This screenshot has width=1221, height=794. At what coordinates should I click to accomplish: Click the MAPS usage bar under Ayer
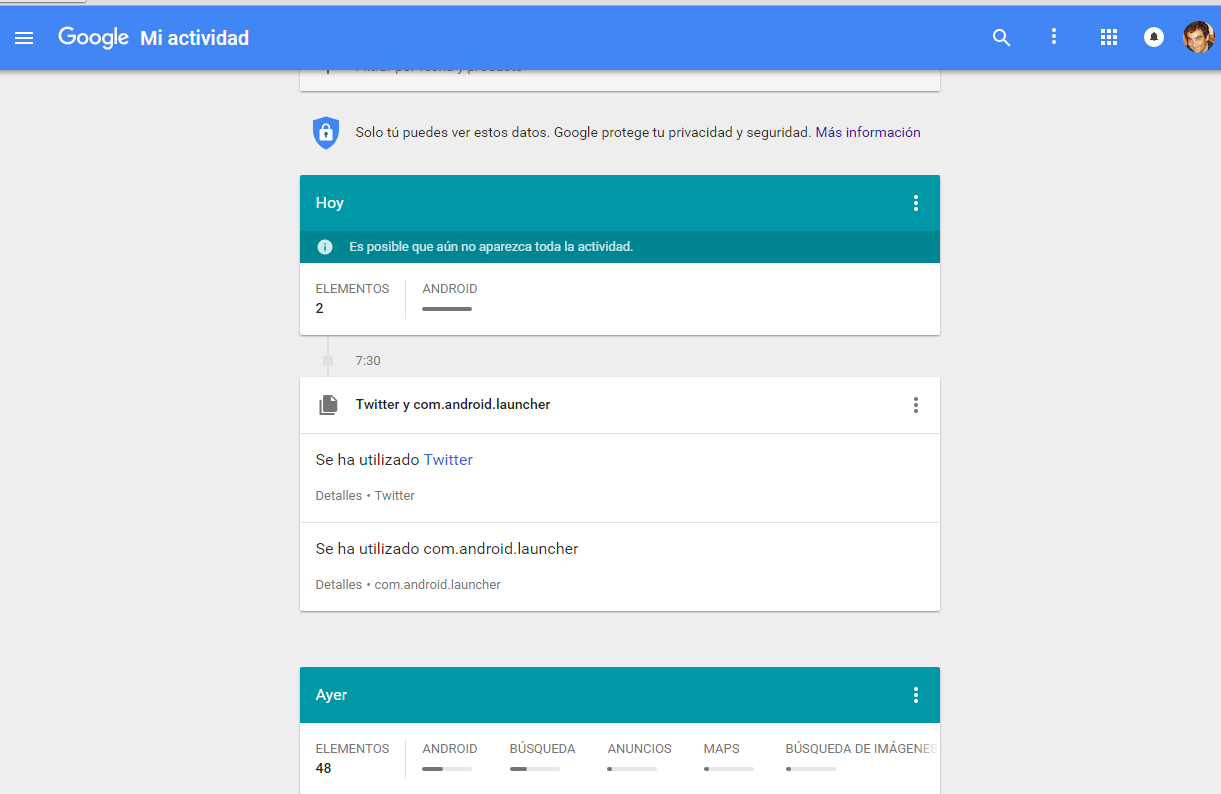pyautogui.click(x=728, y=769)
